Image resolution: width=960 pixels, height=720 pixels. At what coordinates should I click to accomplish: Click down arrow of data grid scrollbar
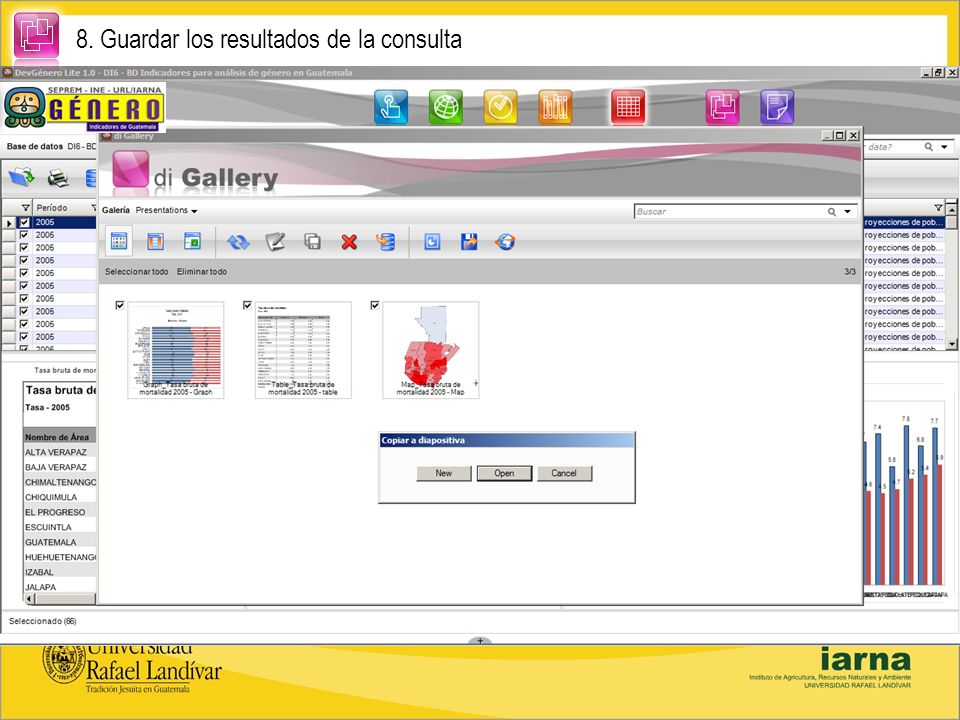[x=951, y=344]
